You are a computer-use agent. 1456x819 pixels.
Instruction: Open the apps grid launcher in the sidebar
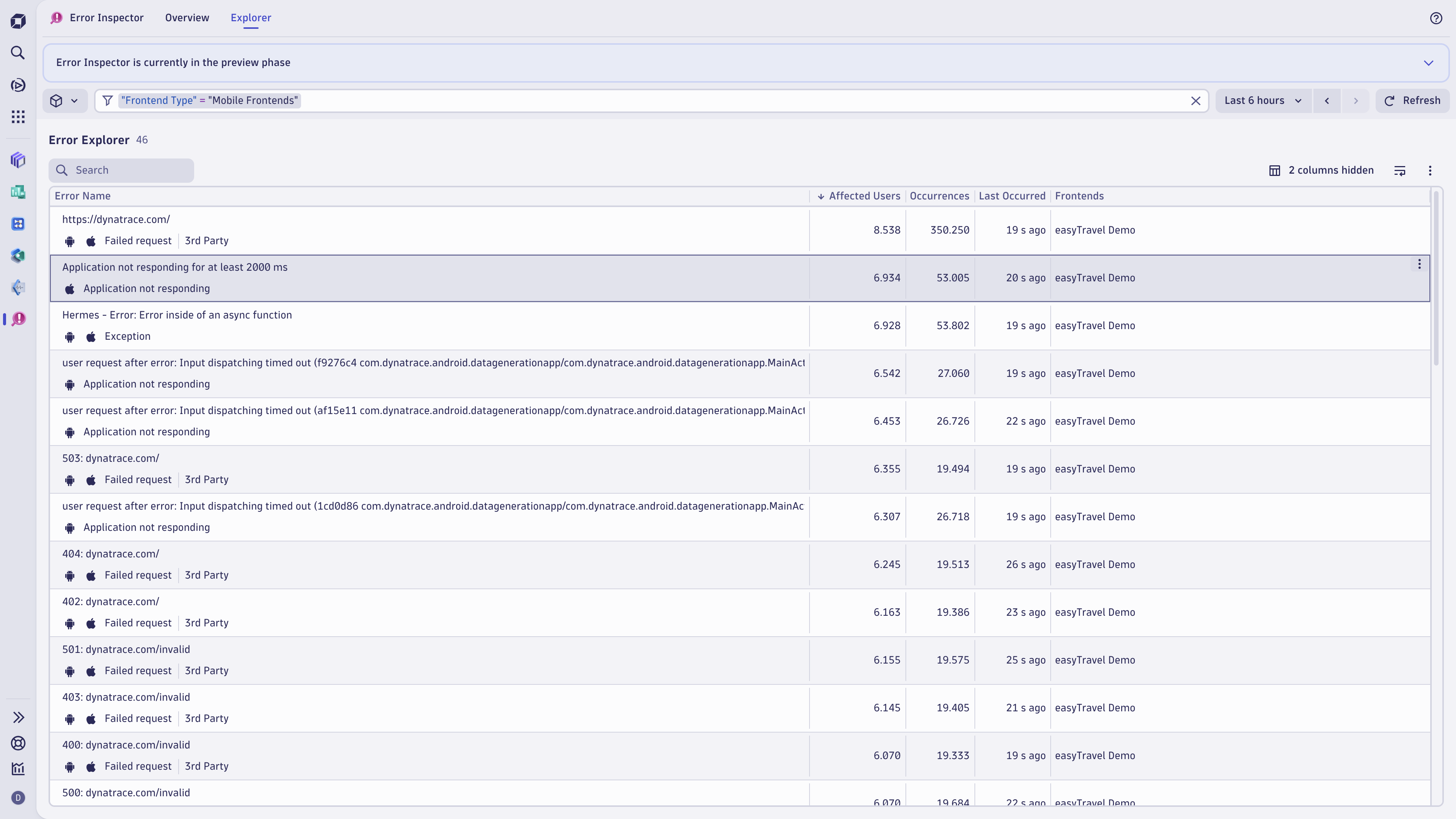[18, 117]
